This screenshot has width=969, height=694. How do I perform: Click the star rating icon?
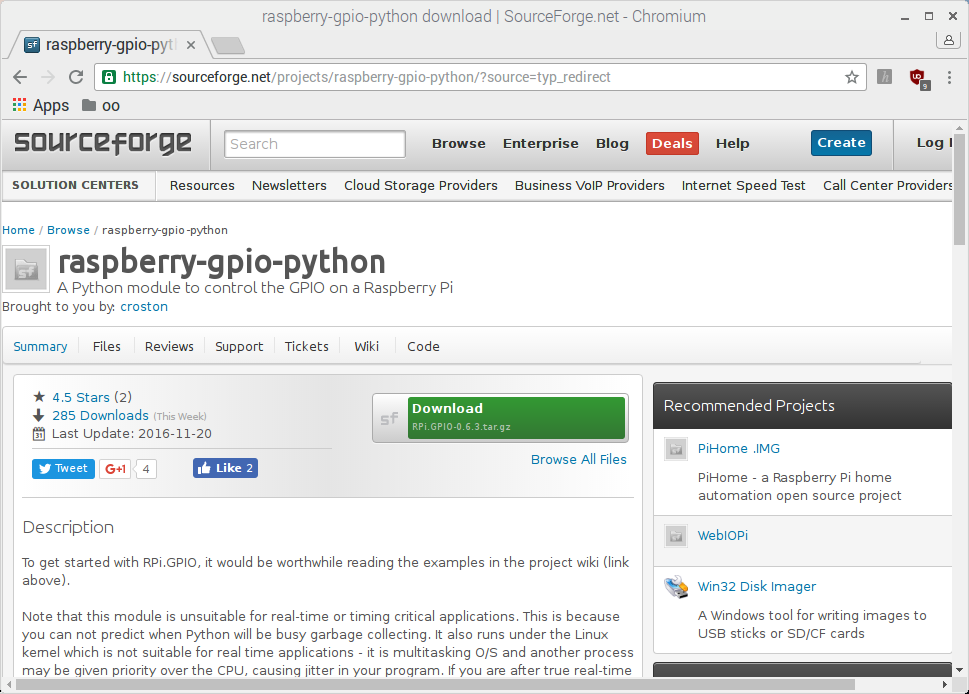coord(39,397)
